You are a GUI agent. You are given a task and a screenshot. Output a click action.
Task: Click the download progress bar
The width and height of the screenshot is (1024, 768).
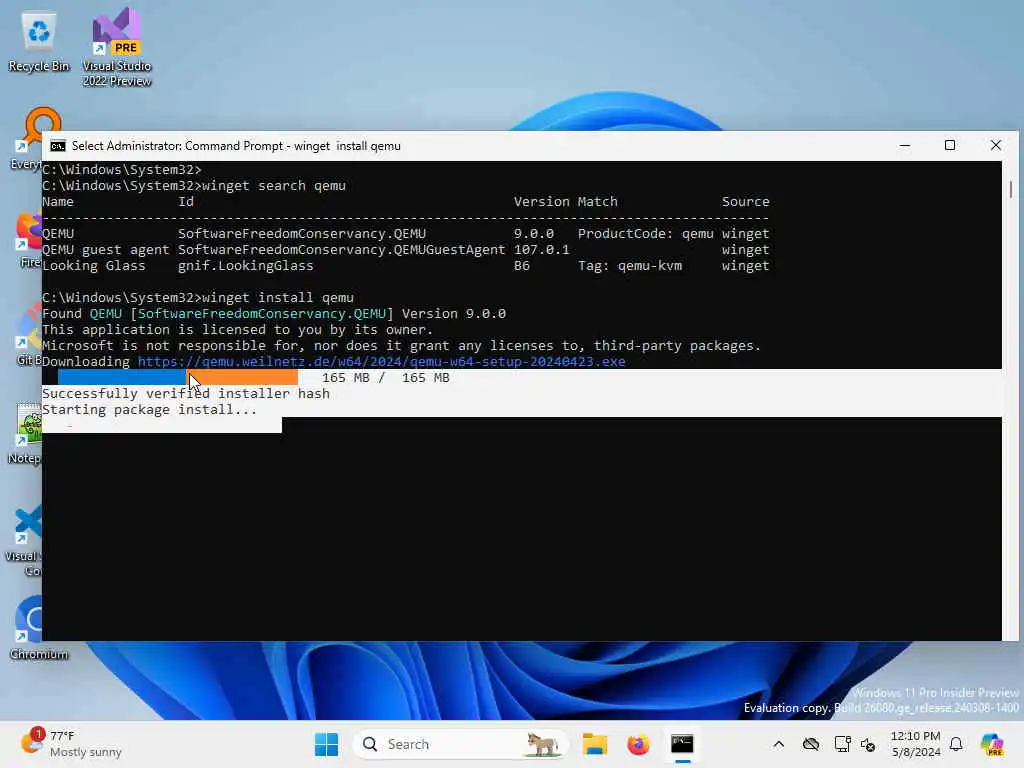click(x=178, y=377)
